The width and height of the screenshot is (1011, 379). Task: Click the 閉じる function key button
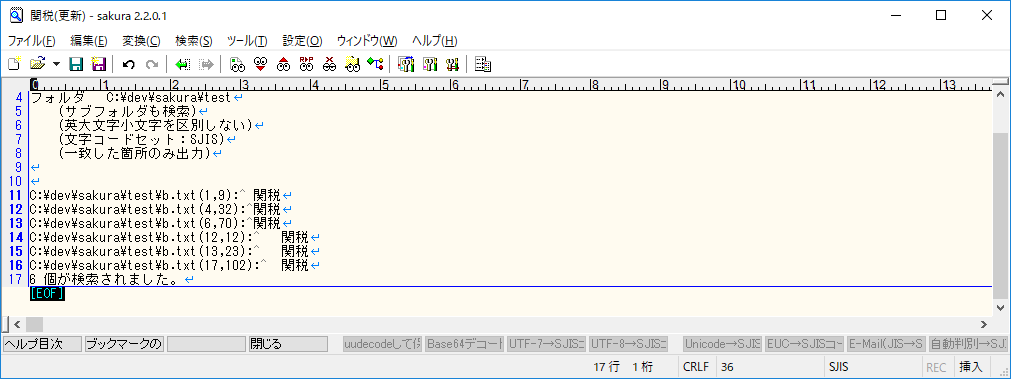(x=288, y=344)
